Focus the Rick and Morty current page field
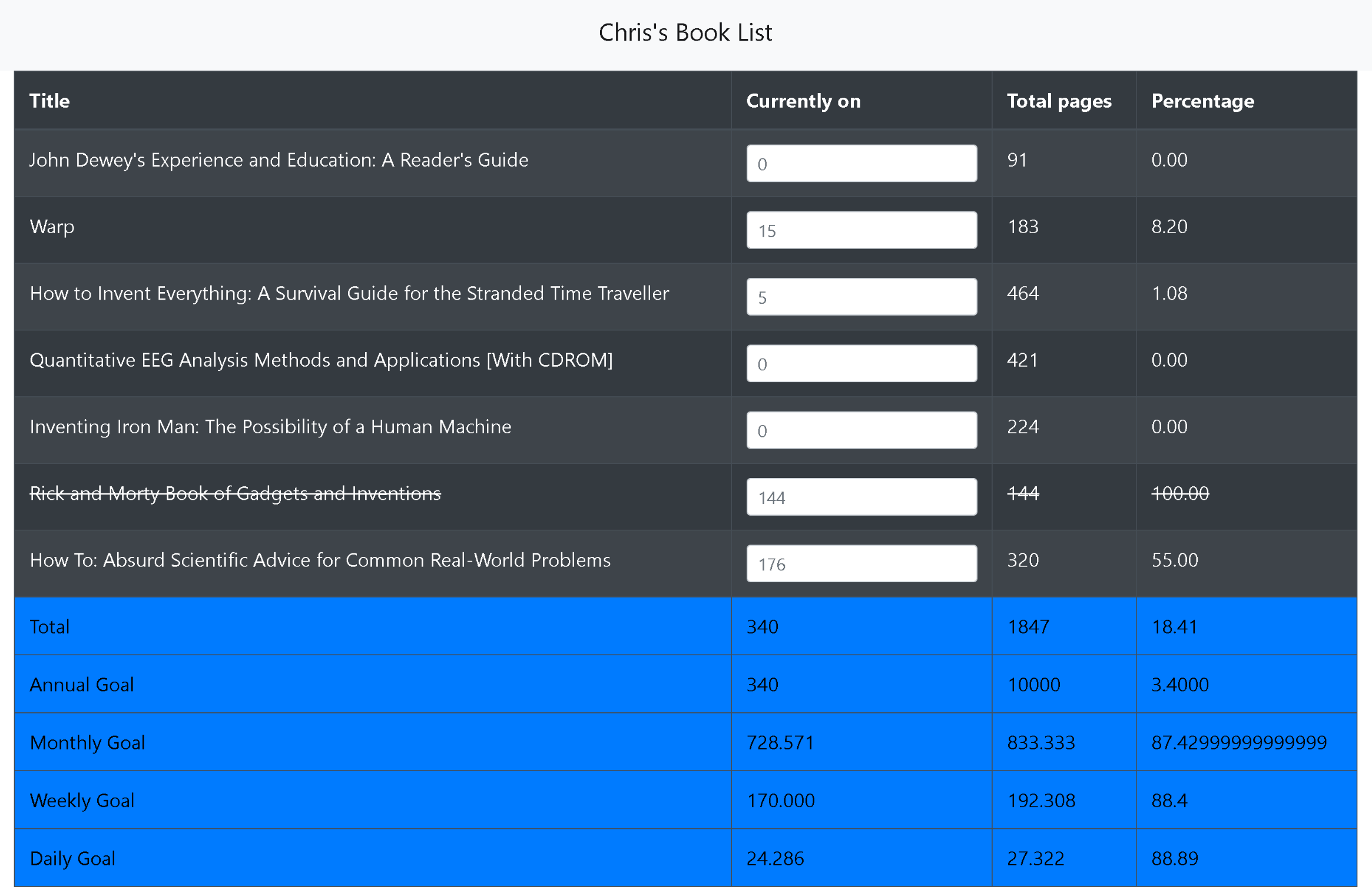Viewport: 1372px width, 896px height. coord(861,497)
